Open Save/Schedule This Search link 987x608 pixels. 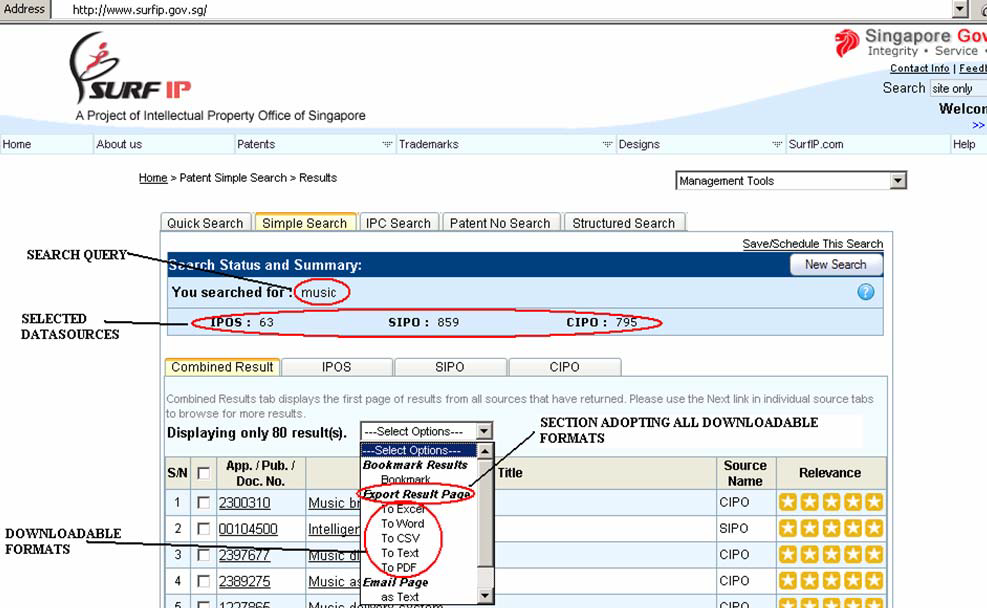(x=813, y=244)
